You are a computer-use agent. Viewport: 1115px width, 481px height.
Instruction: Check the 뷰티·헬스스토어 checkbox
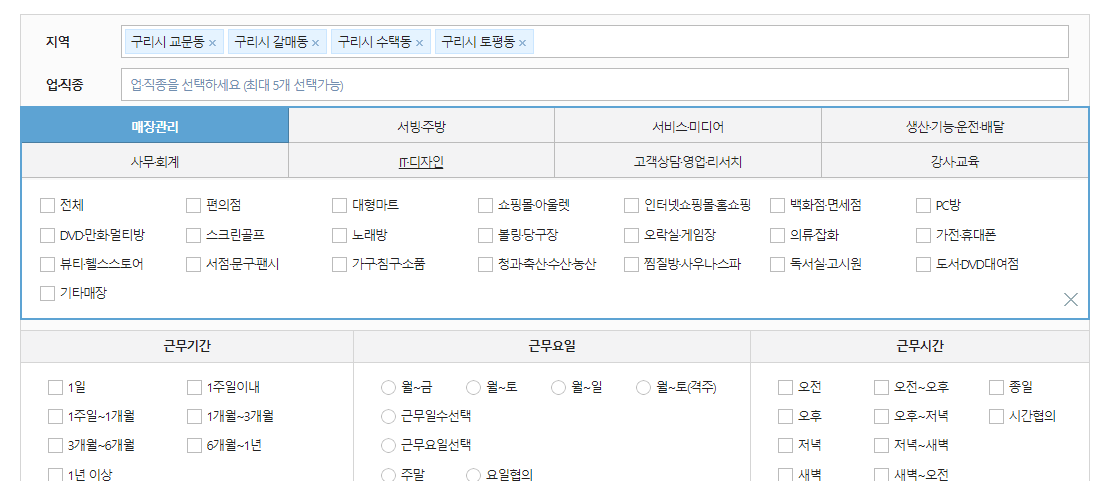(48, 265)
